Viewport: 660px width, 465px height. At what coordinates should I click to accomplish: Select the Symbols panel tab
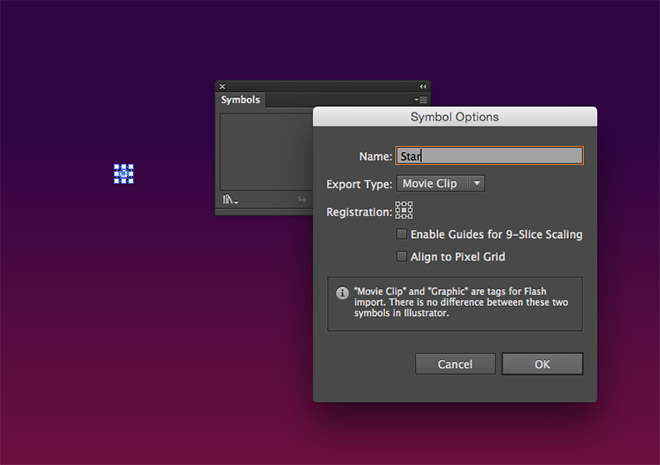240,100
